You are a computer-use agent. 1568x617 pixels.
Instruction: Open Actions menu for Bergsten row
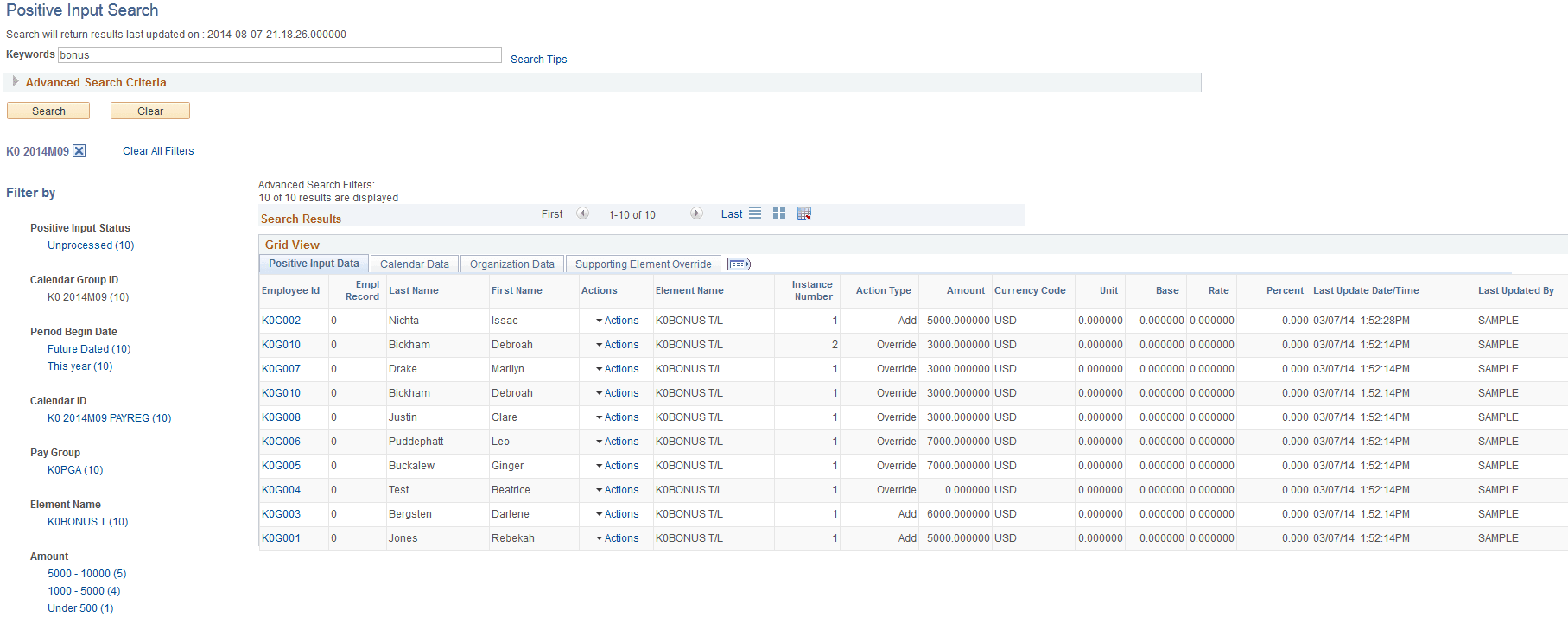tap(618, 514)
